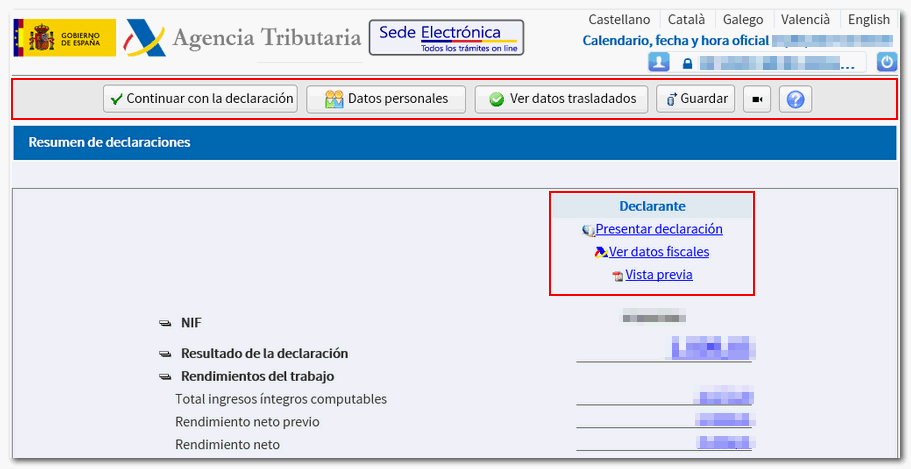Expand Rendimientos del trabajo section
Screen dimensions: 911x469
point(165,377)
